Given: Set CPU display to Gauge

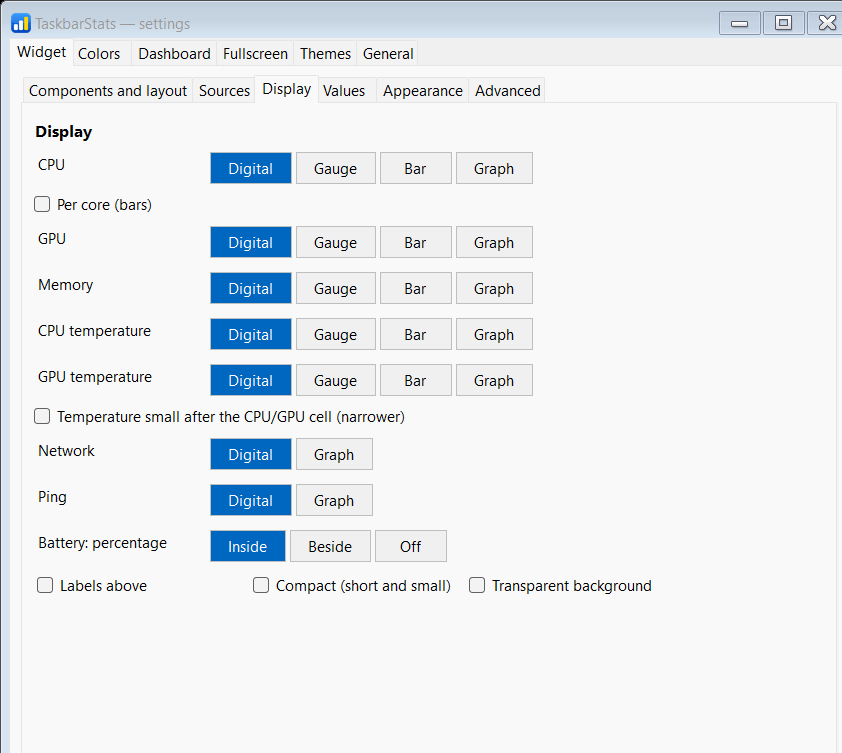Looking at the screenshot, I should click(x=336, y=168).
